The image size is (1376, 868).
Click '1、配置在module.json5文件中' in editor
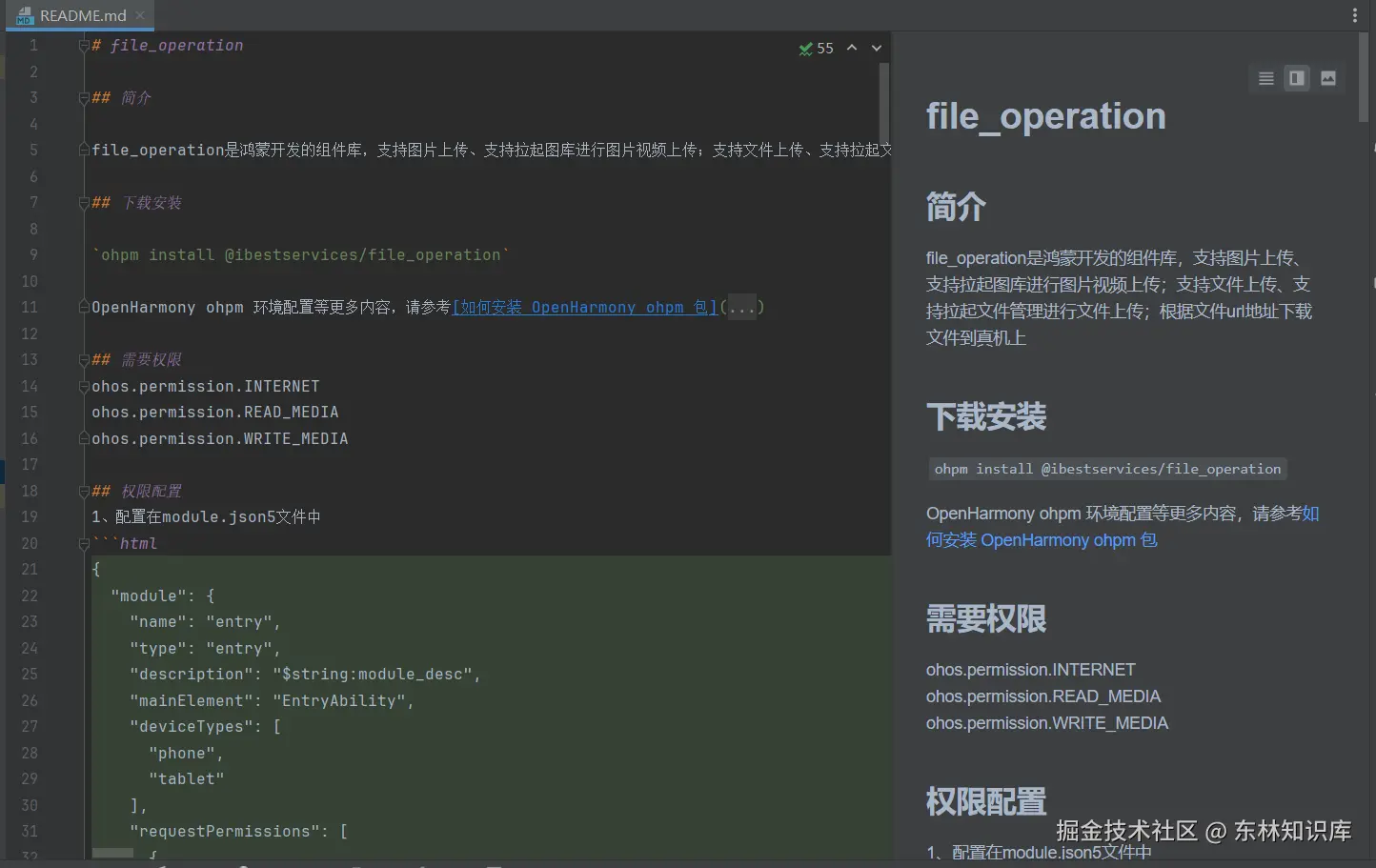point(206,517)
